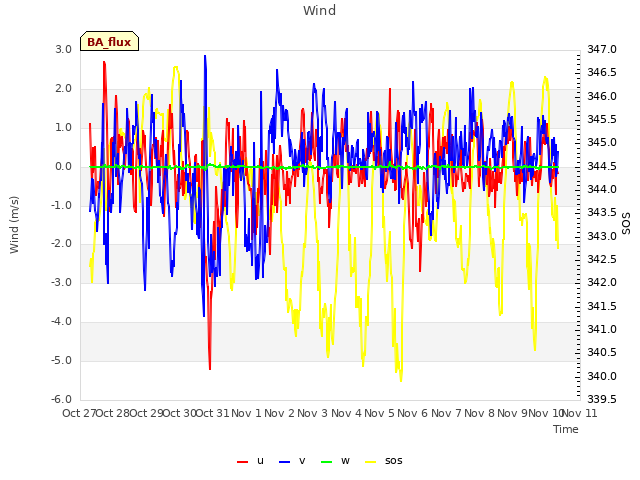640x480 pixels.
Task: Click the w legend label
Action: (345, 460)
